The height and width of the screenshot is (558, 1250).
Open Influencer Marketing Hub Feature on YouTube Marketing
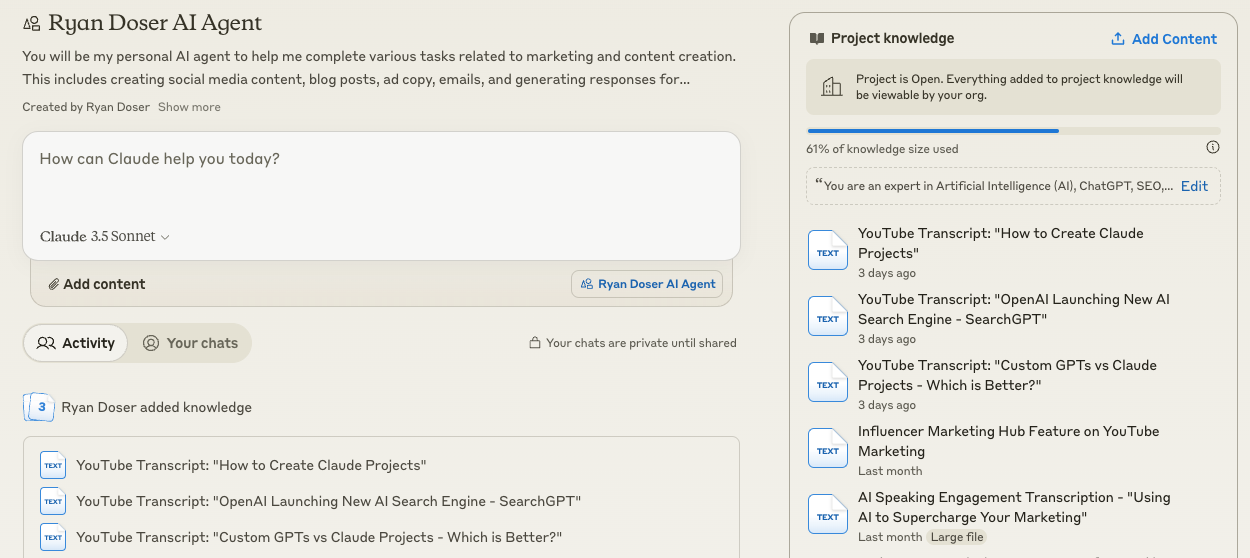(x=1008, y=441)
